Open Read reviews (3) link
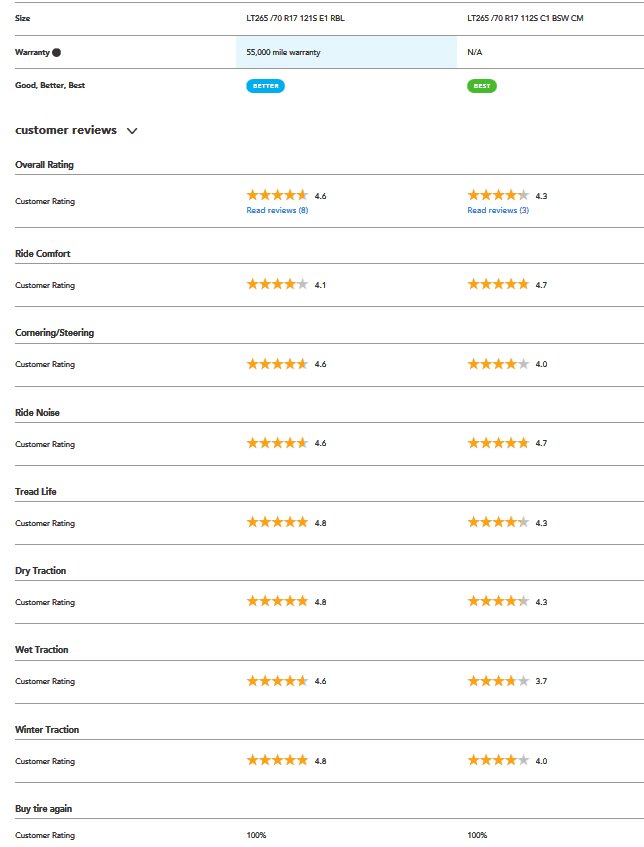This screenshot has width=644, height=847. pos(498,210)
